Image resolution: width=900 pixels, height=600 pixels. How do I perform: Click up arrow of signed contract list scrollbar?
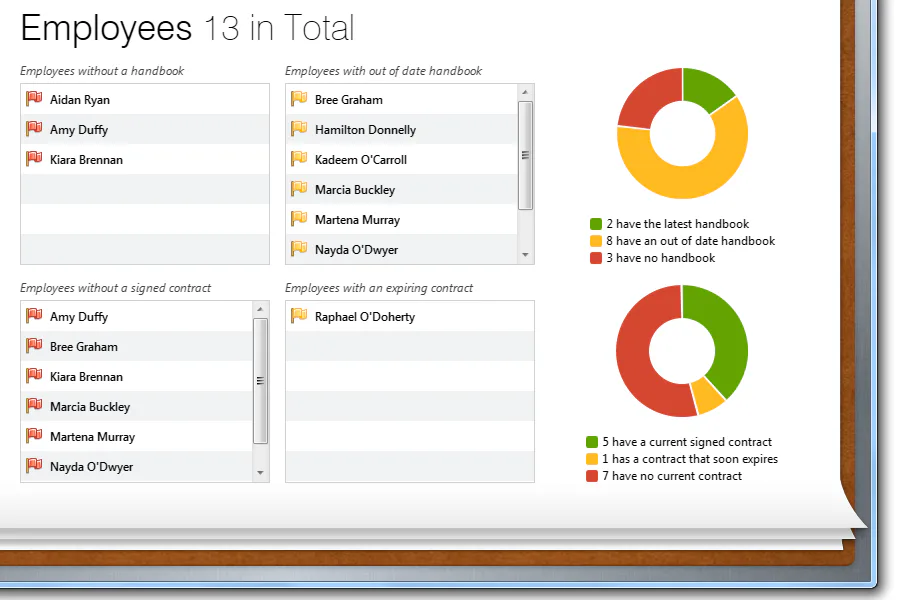coord(260,309)
